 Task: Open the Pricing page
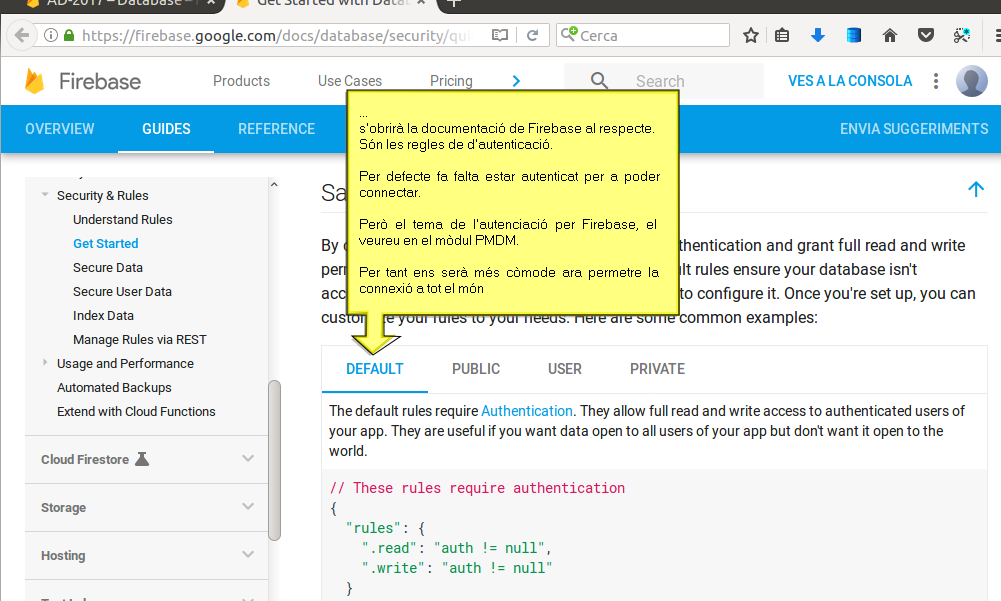click(451, 81)
